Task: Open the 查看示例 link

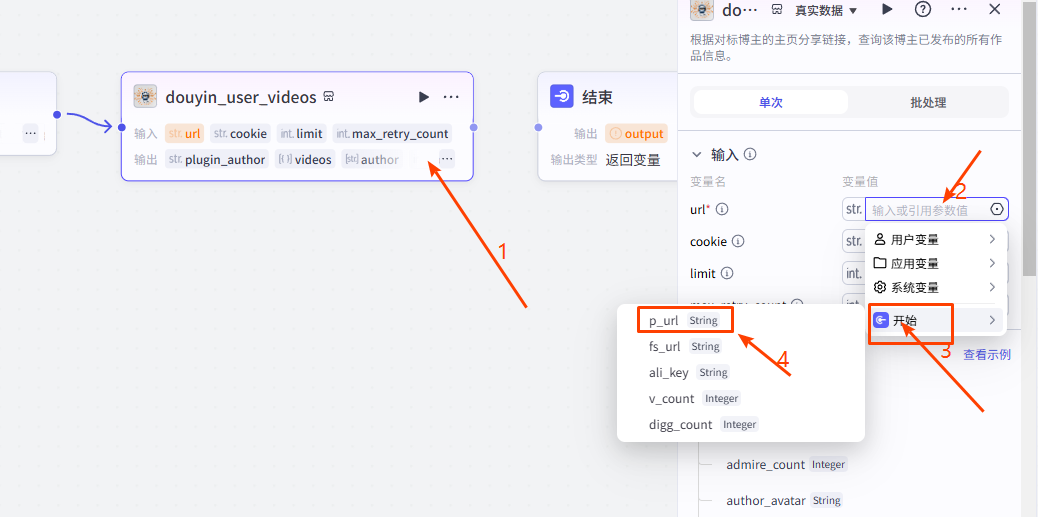Action: tap(986, 355)
